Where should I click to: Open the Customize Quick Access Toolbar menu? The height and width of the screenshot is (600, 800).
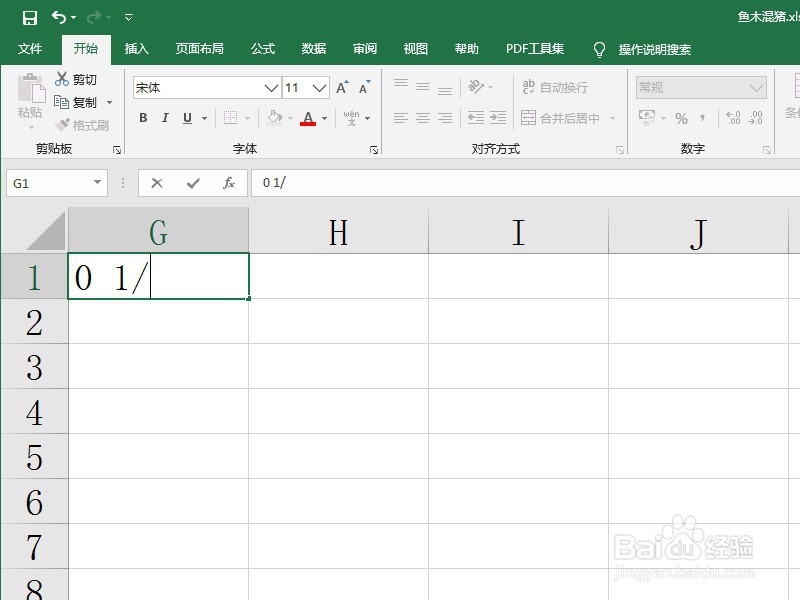(x=129, y=18)
